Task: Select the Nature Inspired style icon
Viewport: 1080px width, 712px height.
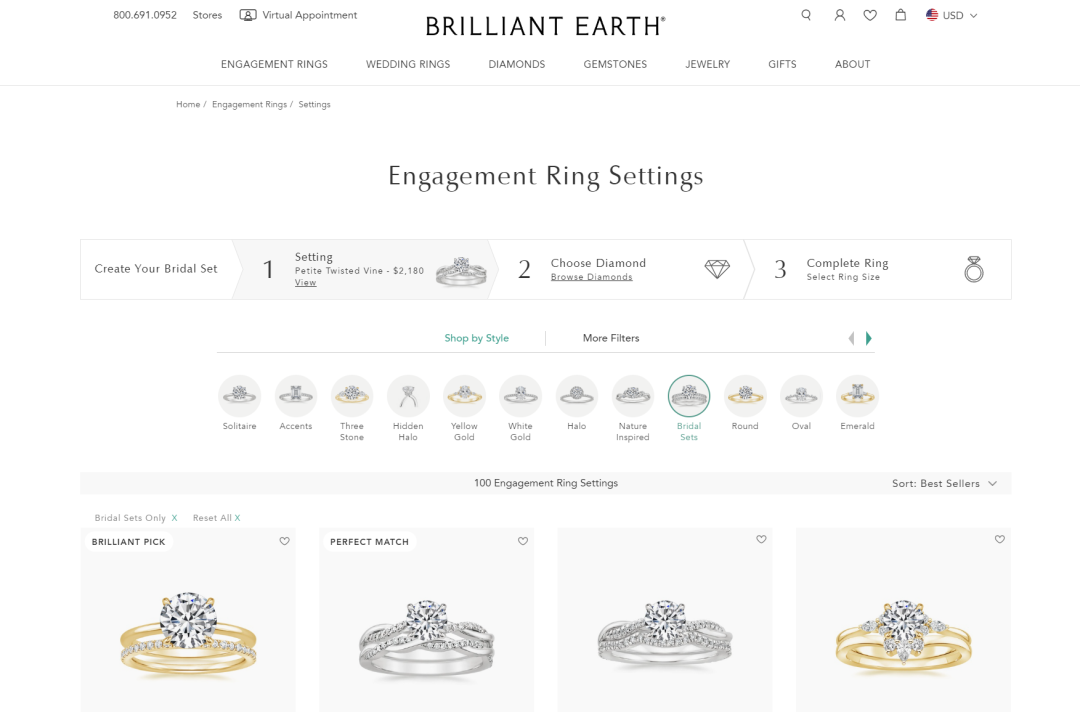Action: pyautogui.click(x=633, y=396)
